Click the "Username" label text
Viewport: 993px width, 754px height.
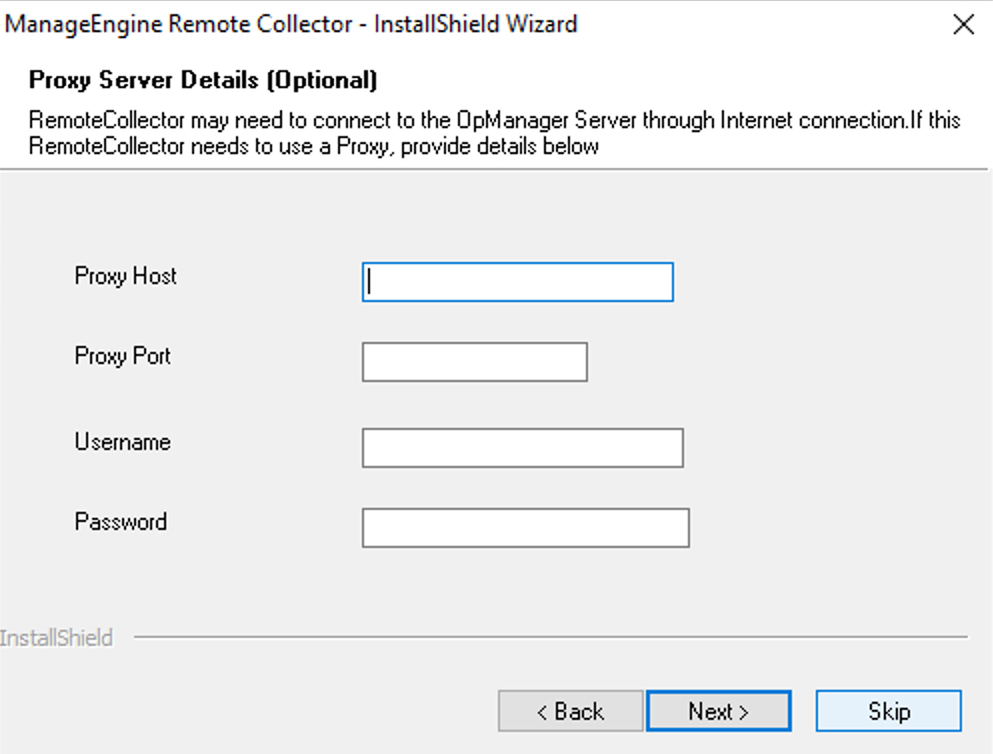point(122,442)
